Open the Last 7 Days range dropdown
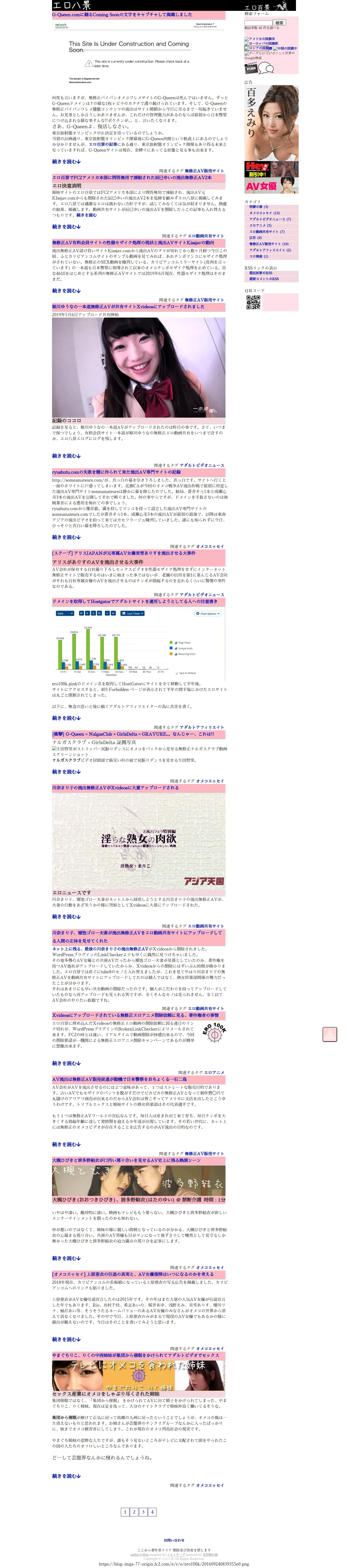This screenshot has width=348, height=1568. coord(132,614)
